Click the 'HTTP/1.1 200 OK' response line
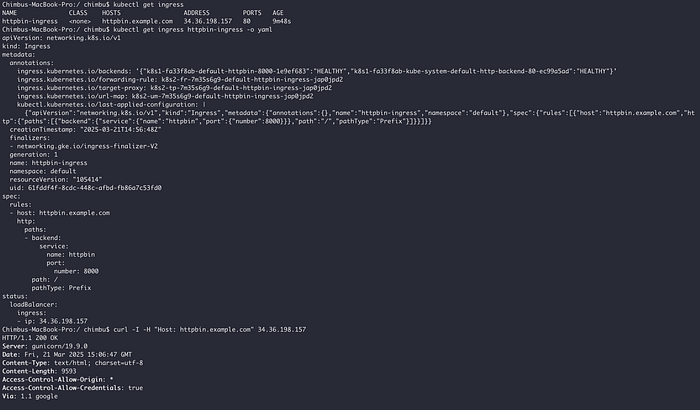 point(29,338)
